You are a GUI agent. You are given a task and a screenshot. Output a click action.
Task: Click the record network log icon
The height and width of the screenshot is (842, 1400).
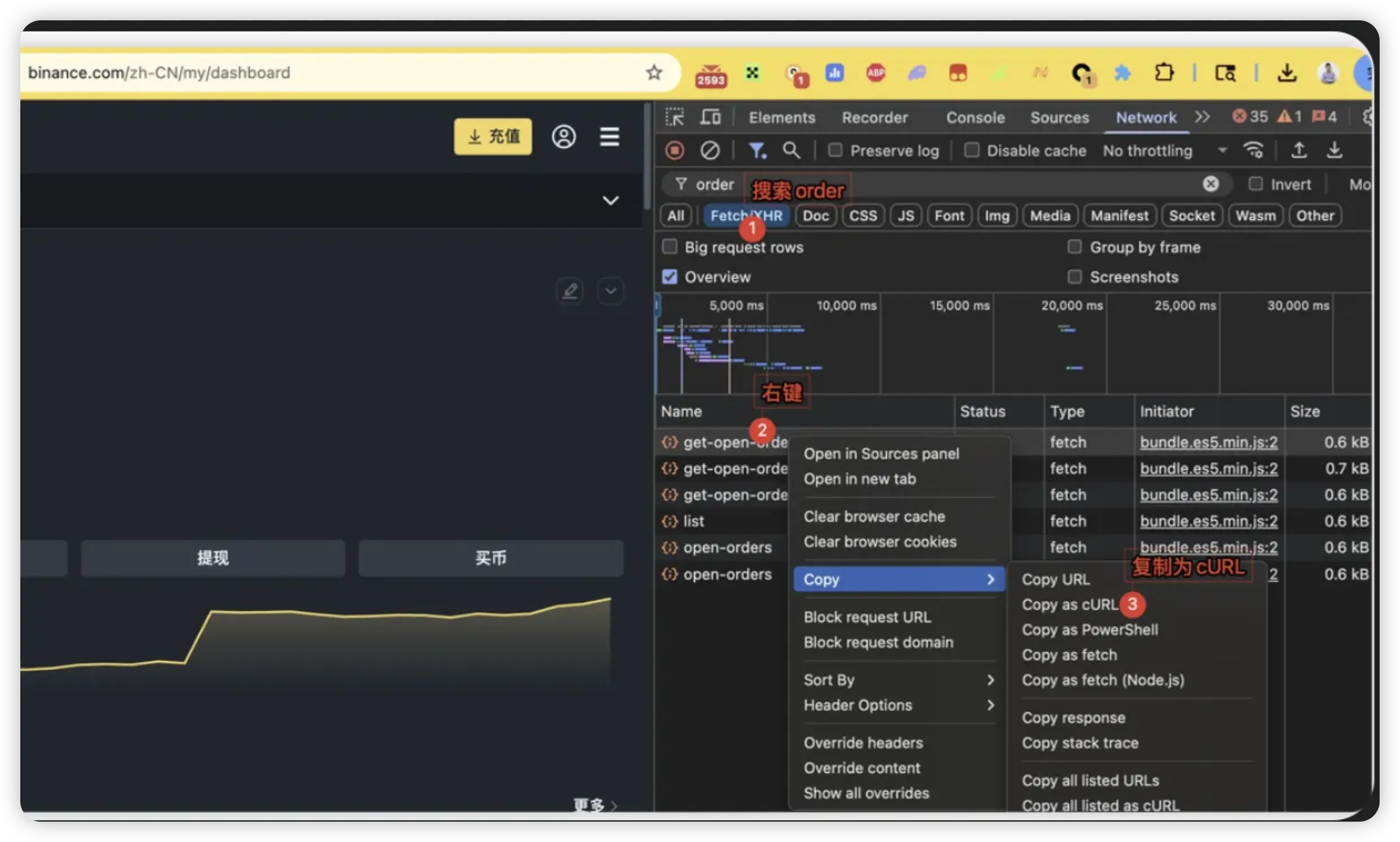click(x=675, y=150)
